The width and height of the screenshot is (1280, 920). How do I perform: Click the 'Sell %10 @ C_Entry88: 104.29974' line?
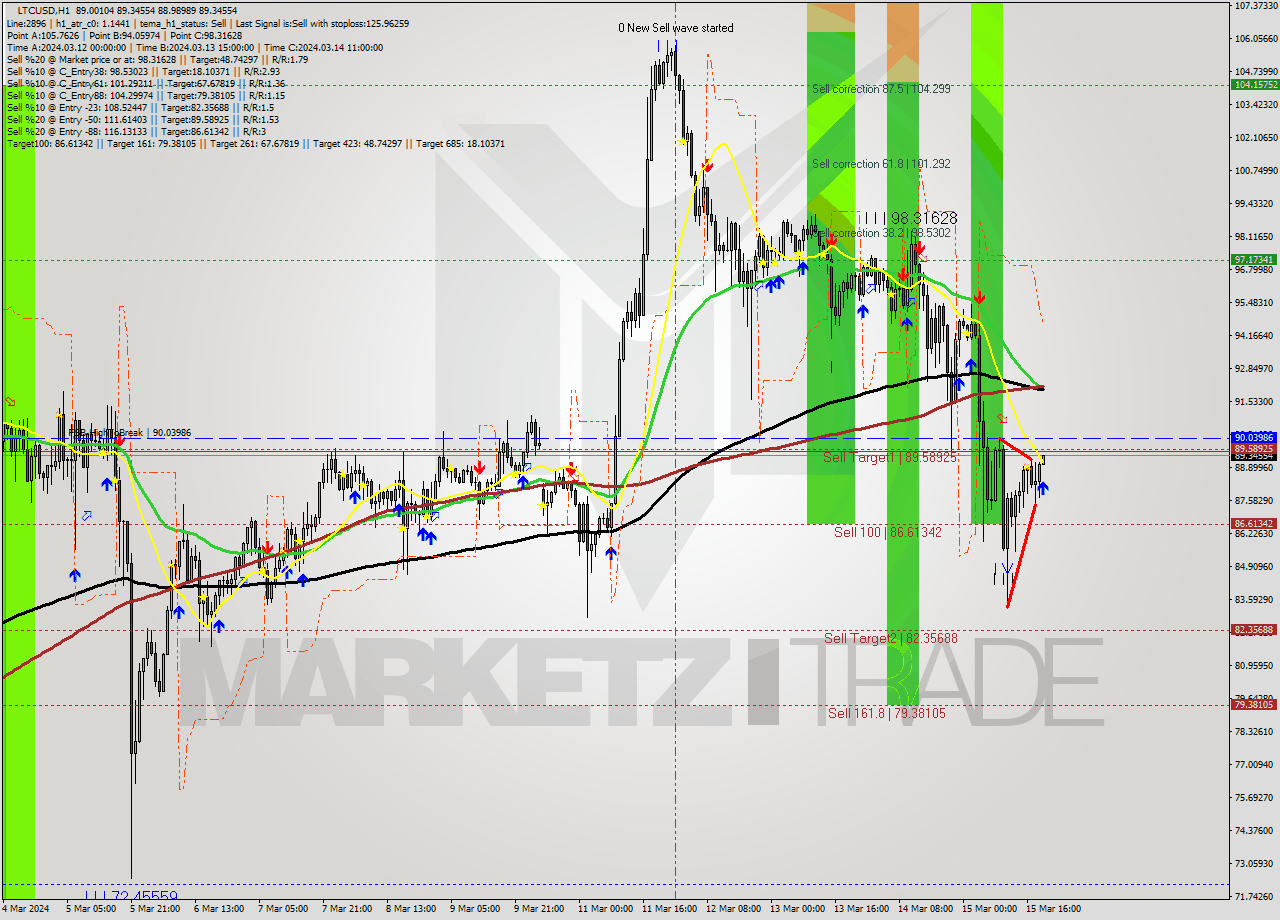coord(146,95)
